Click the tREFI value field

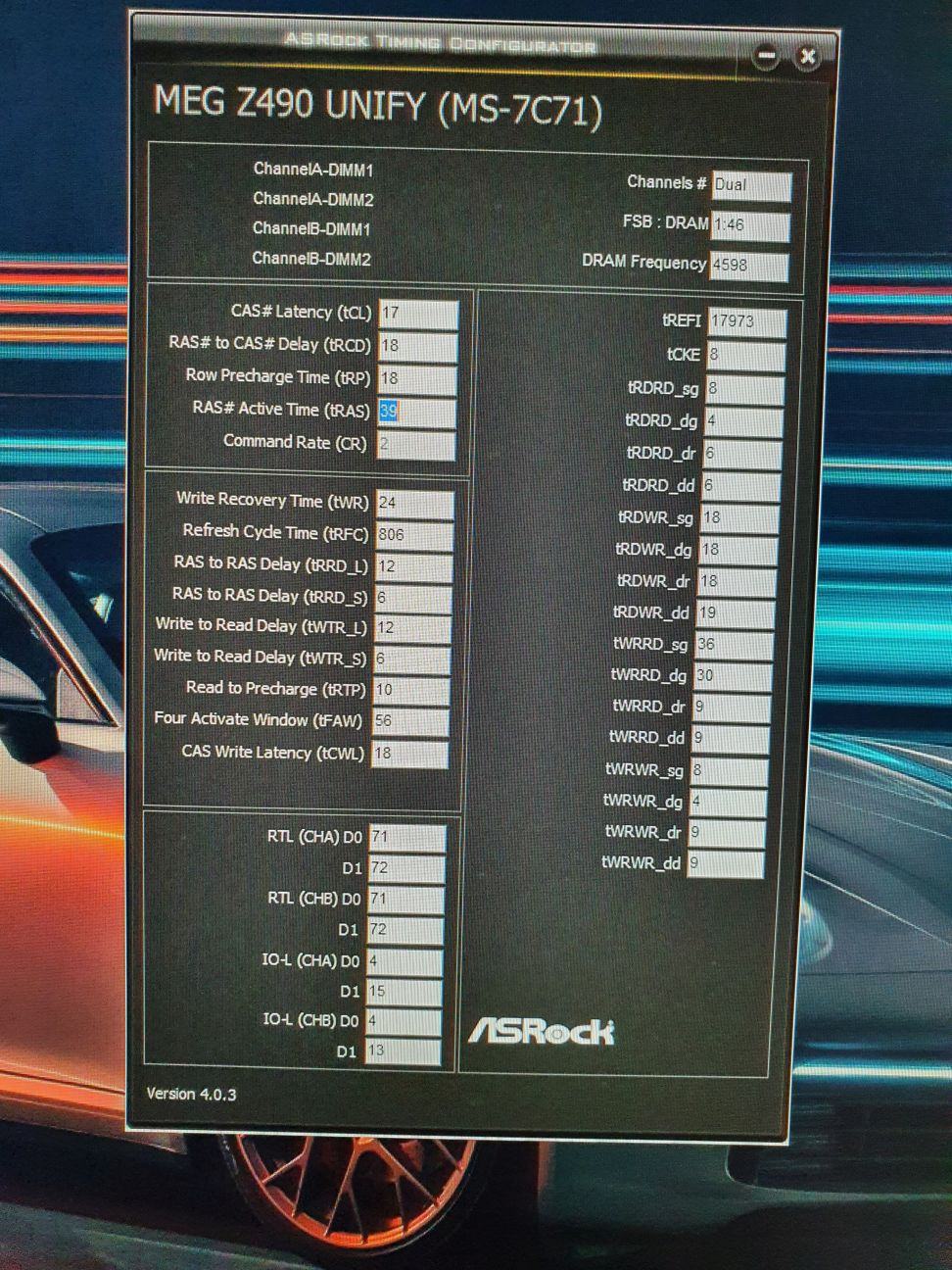click(747, 321)
